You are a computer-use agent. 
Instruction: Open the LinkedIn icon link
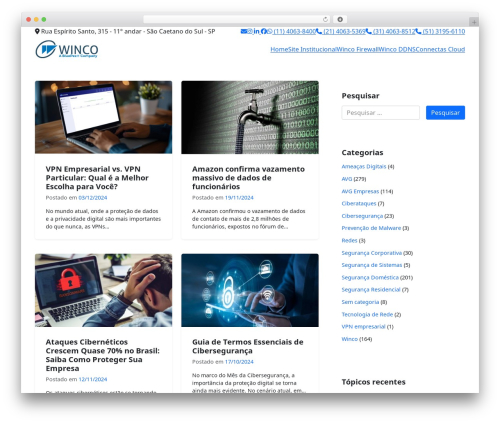(256, 31)
